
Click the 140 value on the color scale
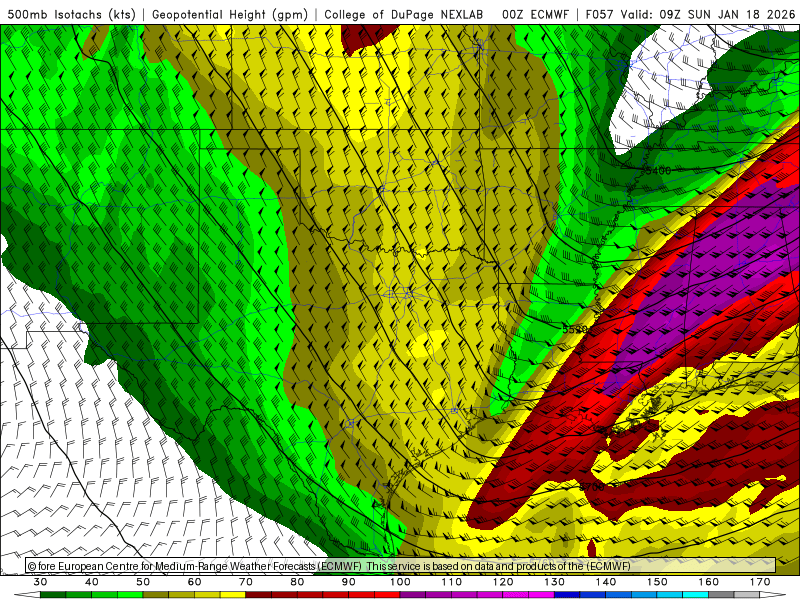click(606, 582)
